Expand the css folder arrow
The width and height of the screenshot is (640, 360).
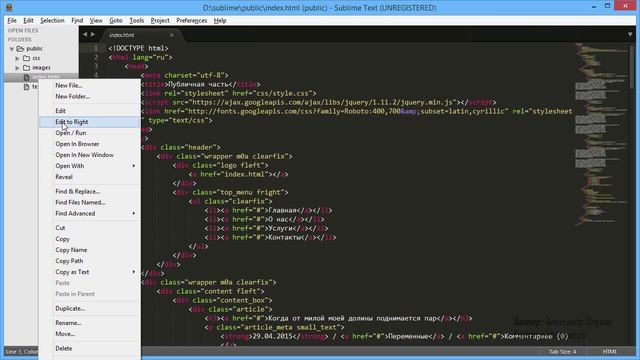pos(17,58)
